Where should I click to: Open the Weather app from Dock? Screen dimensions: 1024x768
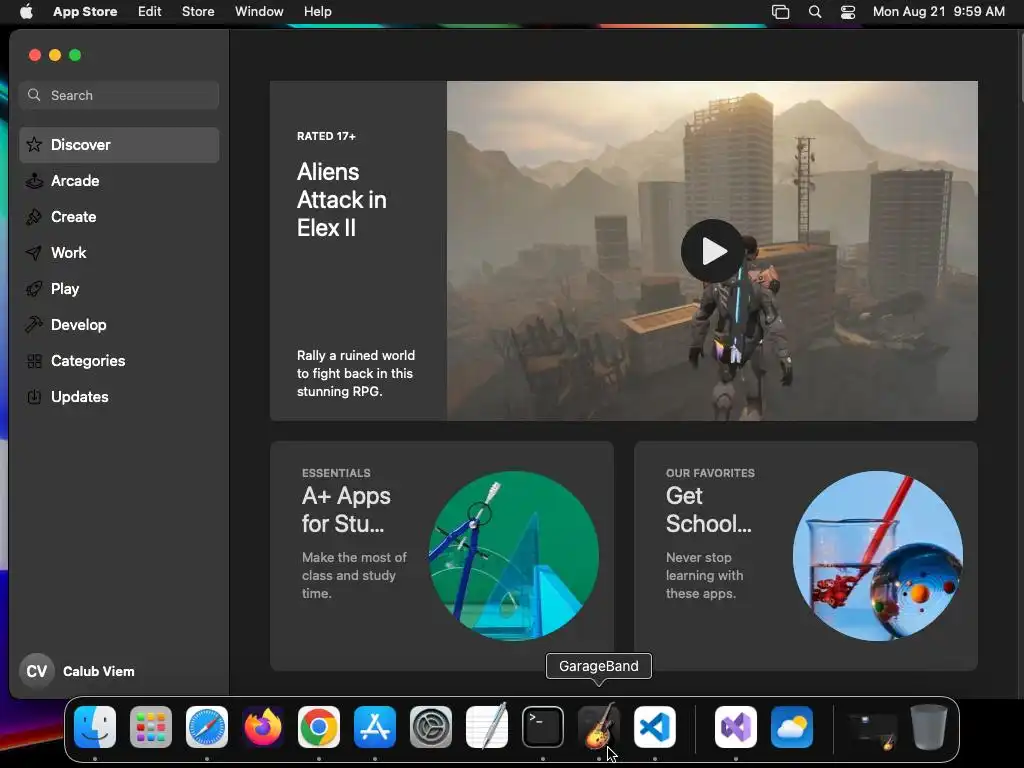(x=792, y=727)
